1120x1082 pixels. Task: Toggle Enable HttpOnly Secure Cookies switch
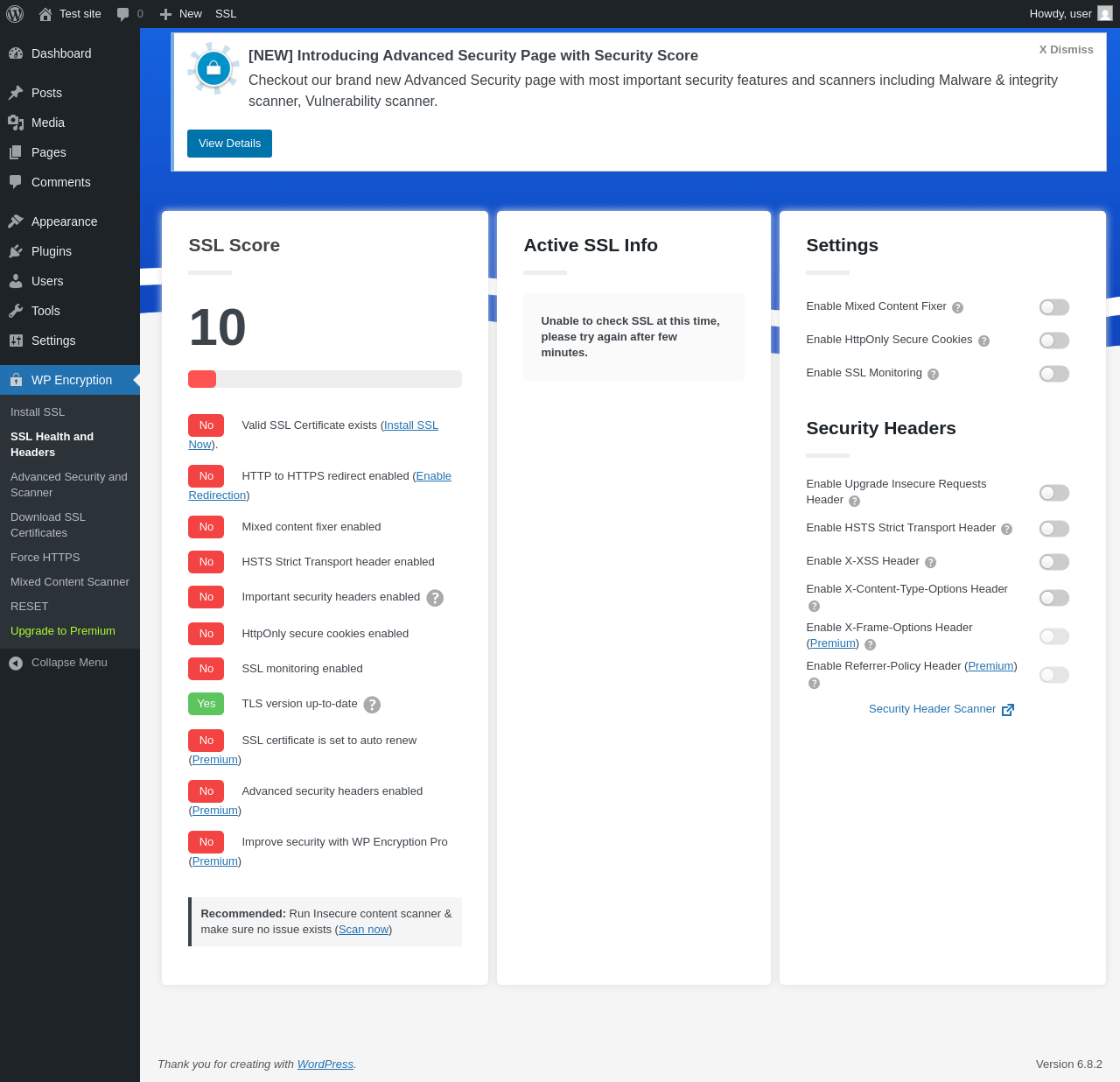pyautogui.click(x=1054, y=341)
